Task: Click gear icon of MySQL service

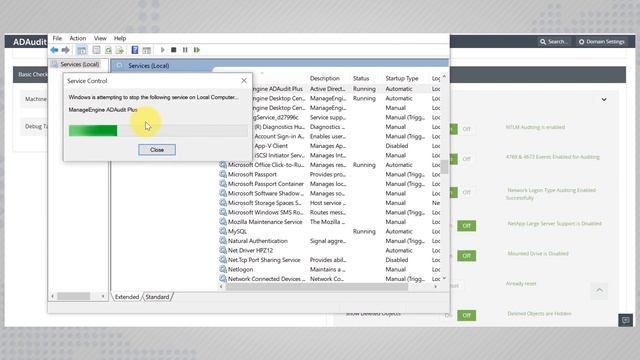Action: pyautogui.click(x=223, y=231)
